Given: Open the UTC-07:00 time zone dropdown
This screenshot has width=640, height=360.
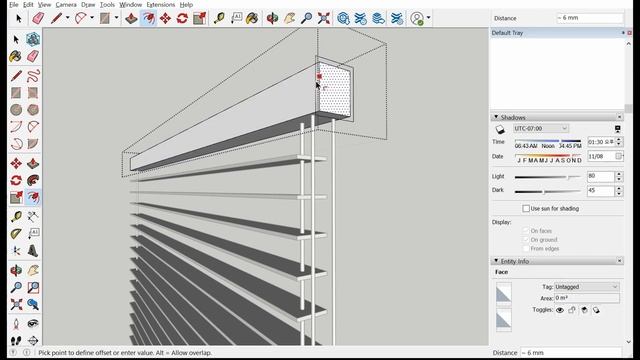Looking at the screenshot, I should pyautogui.click(x=541, y=129).
